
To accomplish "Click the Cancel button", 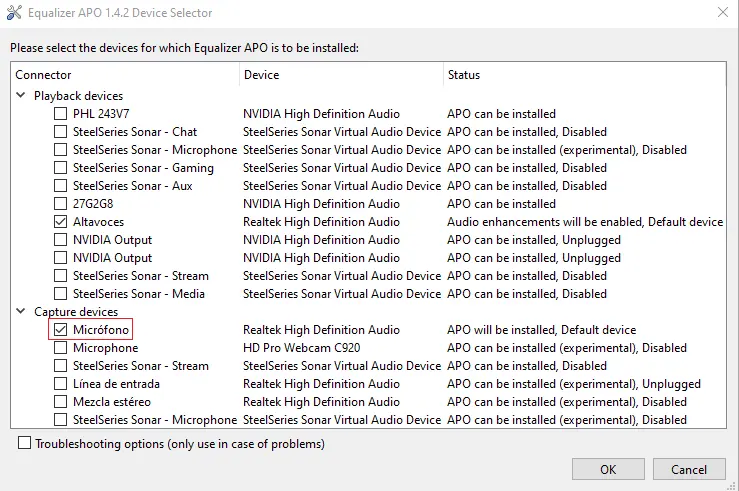I will click(689, 469).
